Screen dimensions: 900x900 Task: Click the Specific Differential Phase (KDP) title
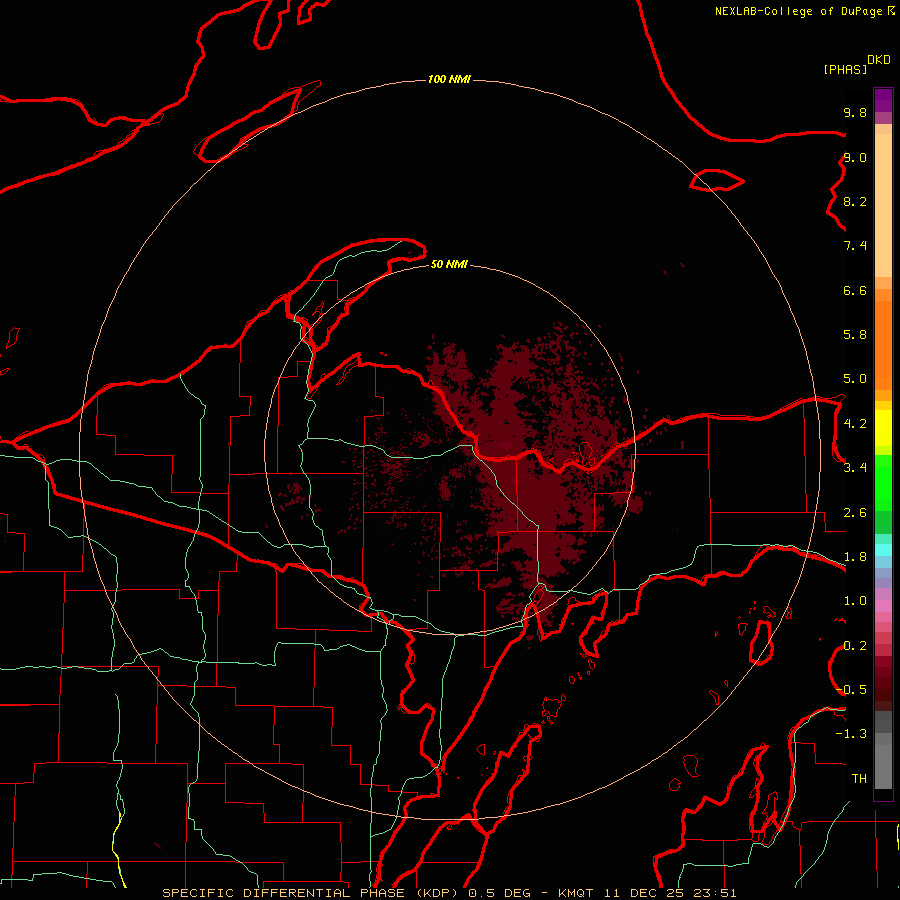pyautogui.click(x=311, y=893)
